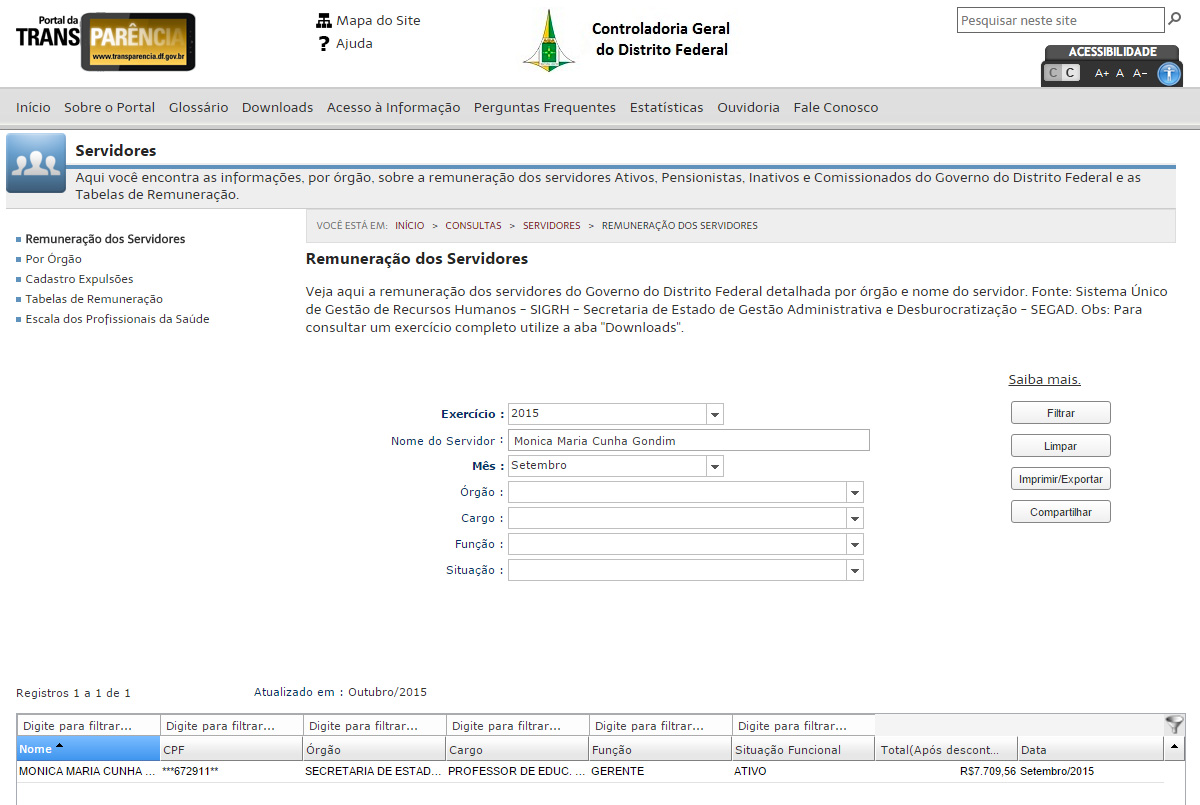Toggle the high contrast C switch
The image size is (1200, 805).
click(x=1061, y=73)
